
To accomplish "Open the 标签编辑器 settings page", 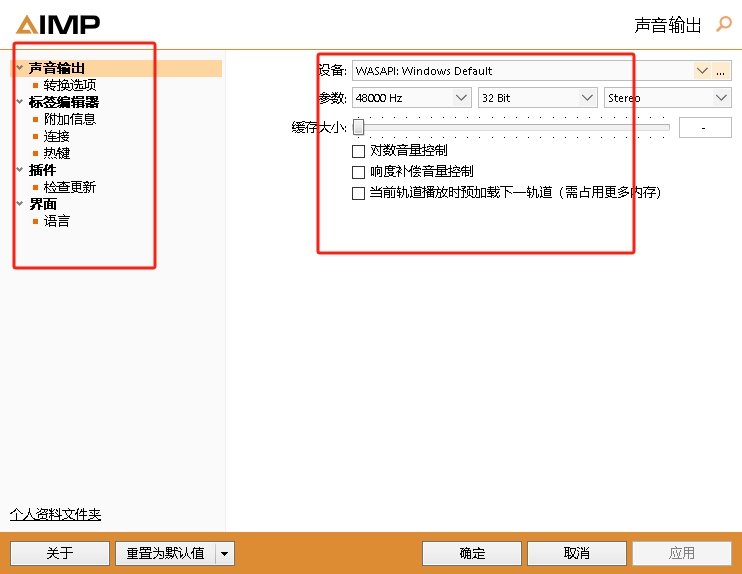I will coord(64,102).
